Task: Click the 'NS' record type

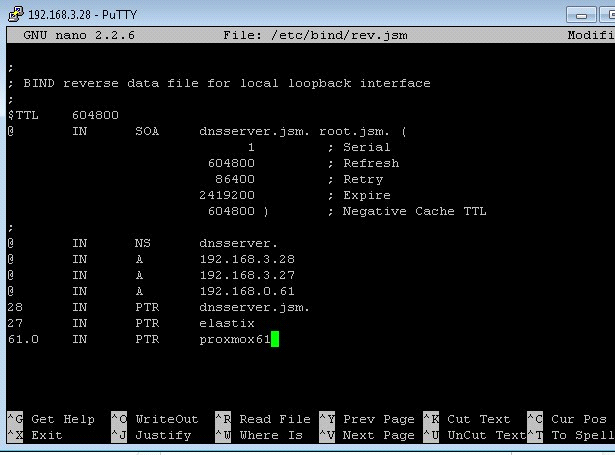Action: pos(143,243)
